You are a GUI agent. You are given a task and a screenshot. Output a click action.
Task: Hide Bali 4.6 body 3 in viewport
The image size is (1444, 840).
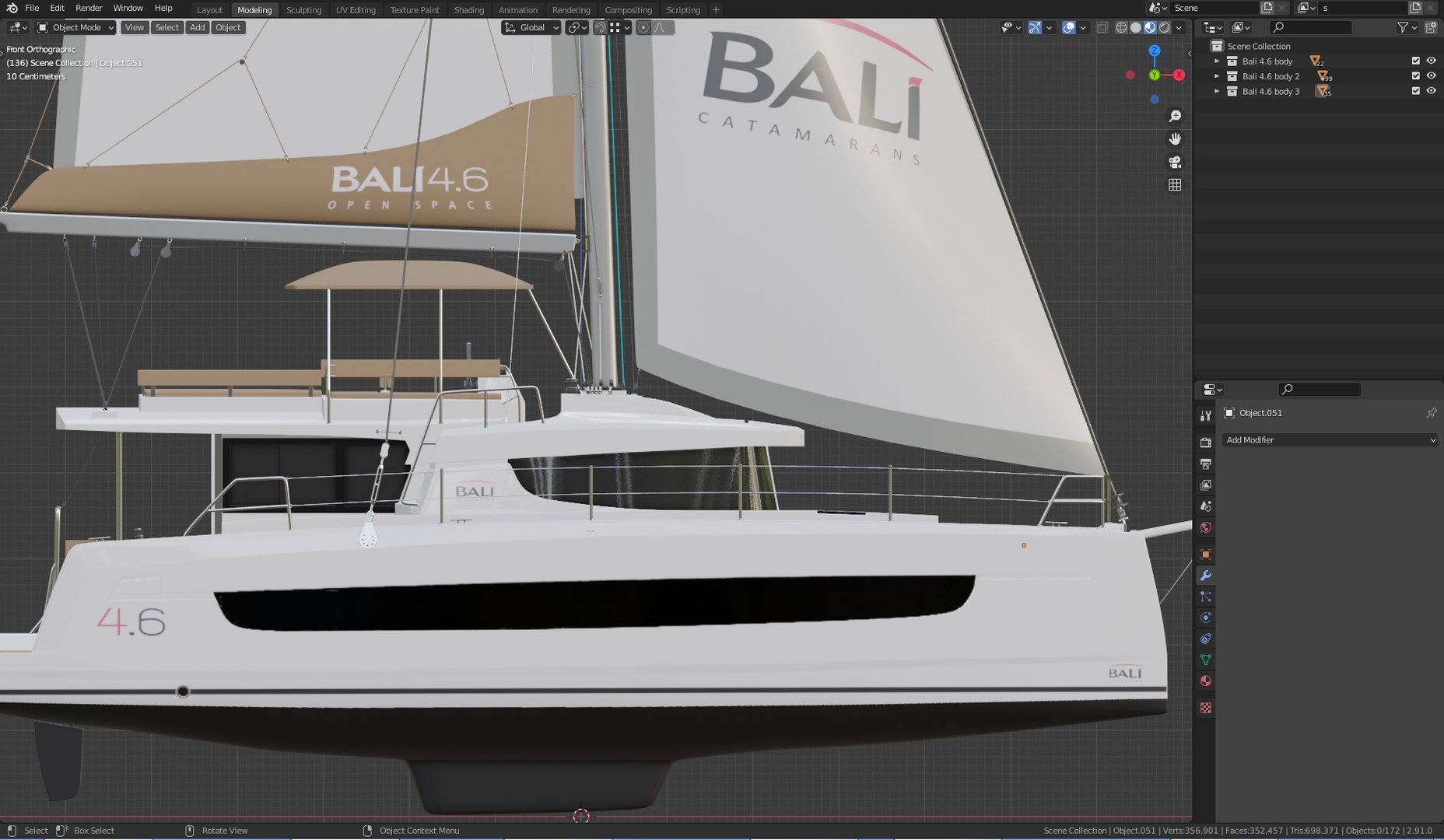point(1431,91)
